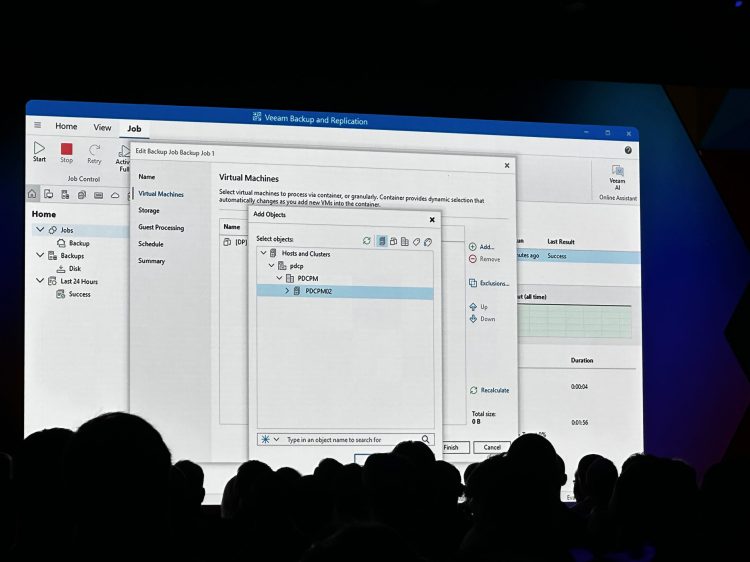Select the Home view icon in navigation strip

tap(32, 194)
